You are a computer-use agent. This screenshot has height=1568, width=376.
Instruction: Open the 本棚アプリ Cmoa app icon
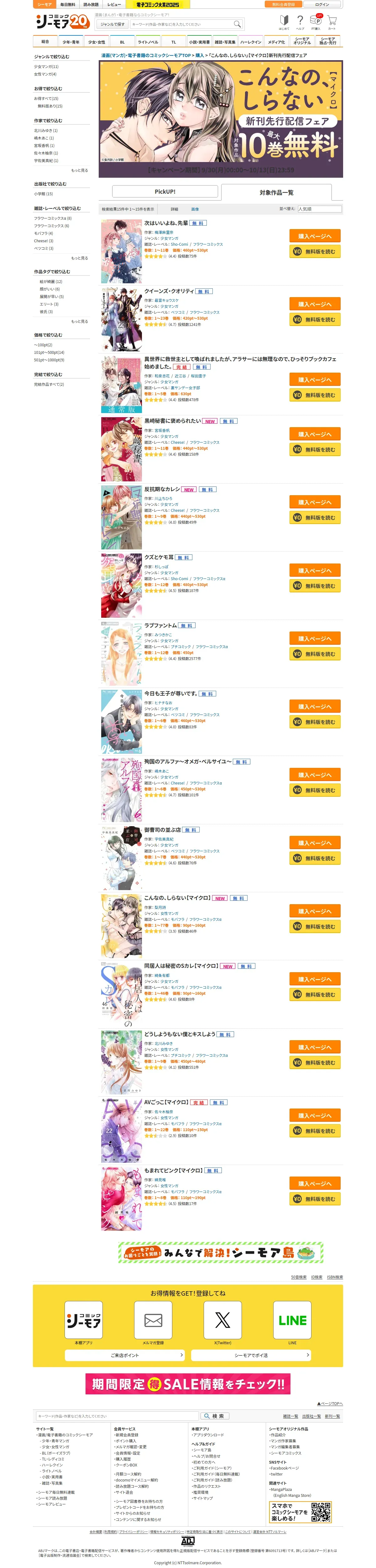[x=83, y=1320]
